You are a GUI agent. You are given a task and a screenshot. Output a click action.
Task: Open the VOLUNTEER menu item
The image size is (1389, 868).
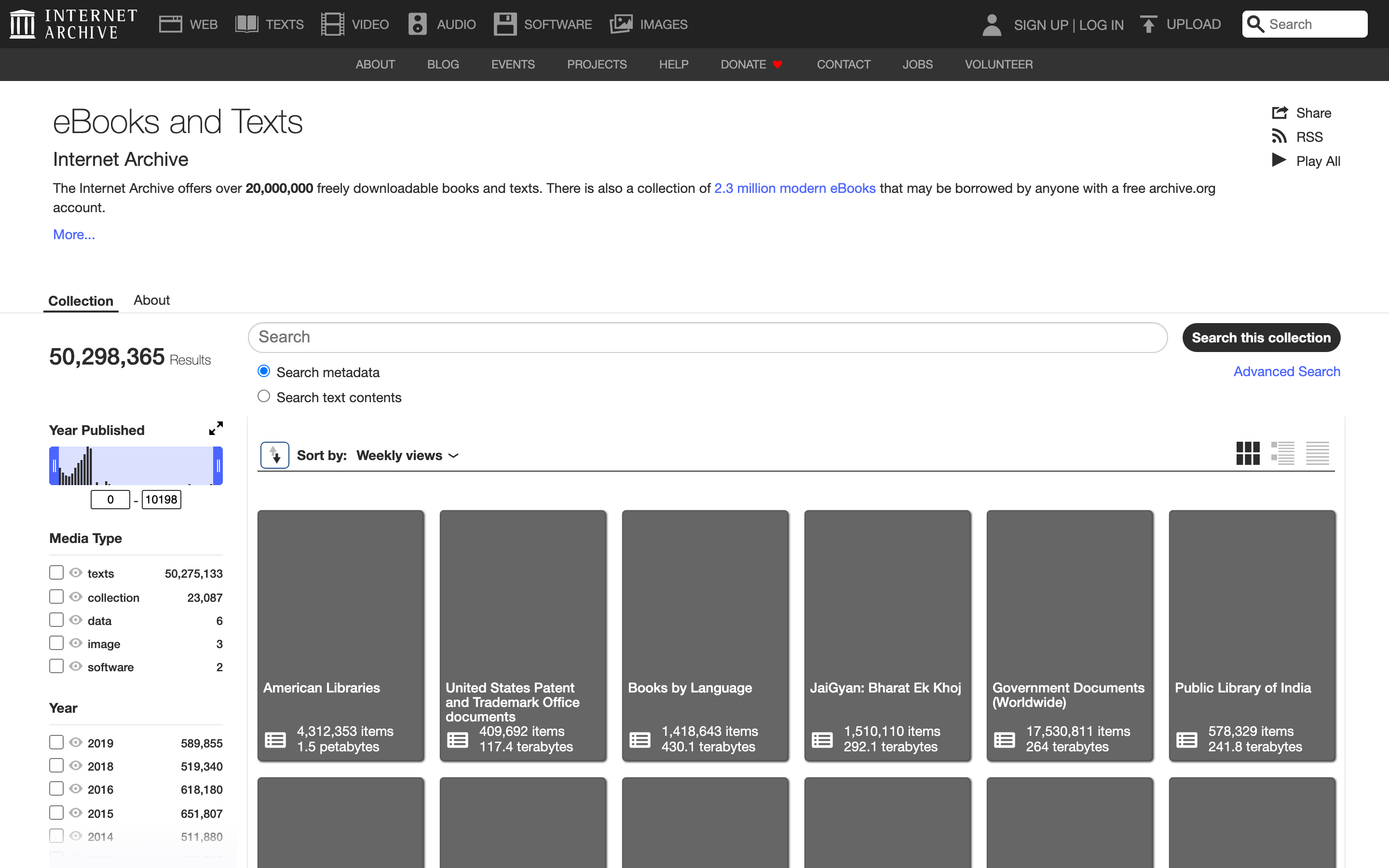tap(999, 64)
